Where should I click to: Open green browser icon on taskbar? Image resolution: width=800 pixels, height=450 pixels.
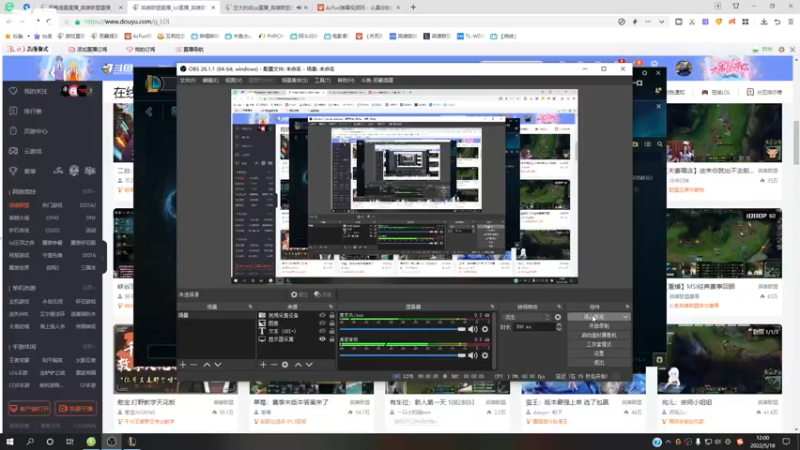[x=91, y=441]
